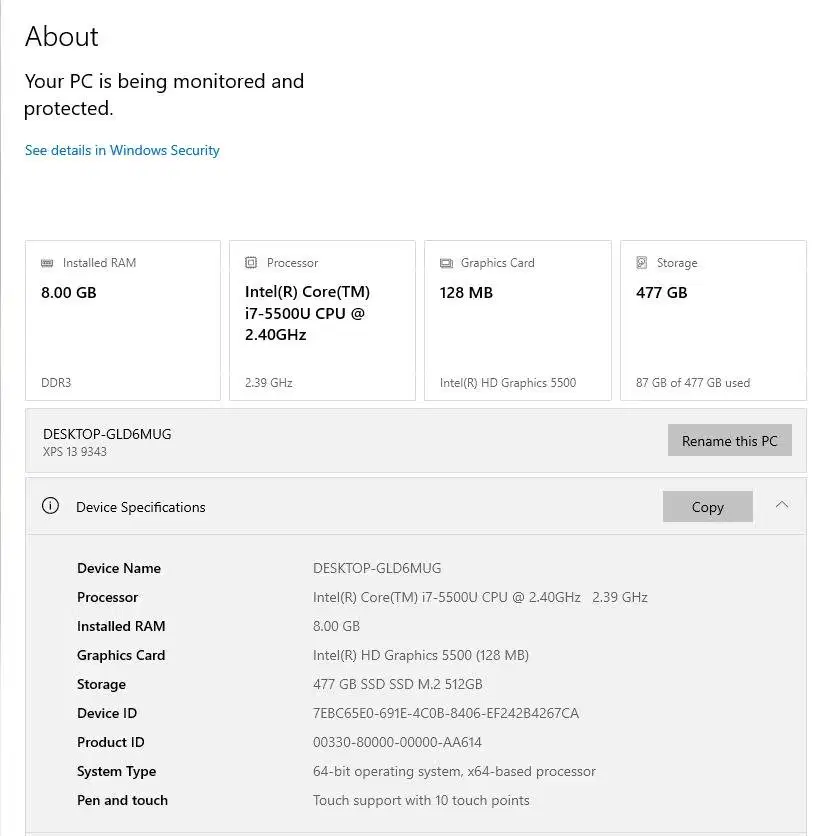Click the info icon beside Device Specifications
This screenshot has width=836, height=836.
pyautogui.click(x=50, y=505)
